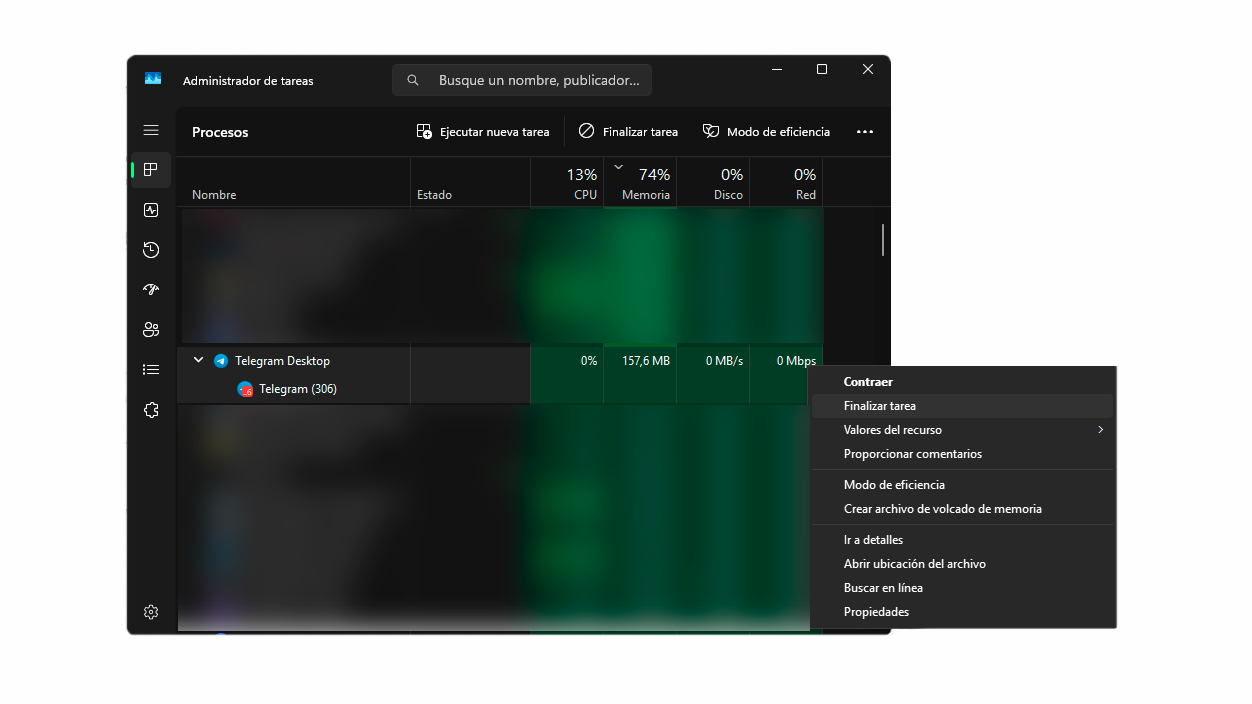
Task: Open the Detalles list icon
Action: click(x=151, y=369)
